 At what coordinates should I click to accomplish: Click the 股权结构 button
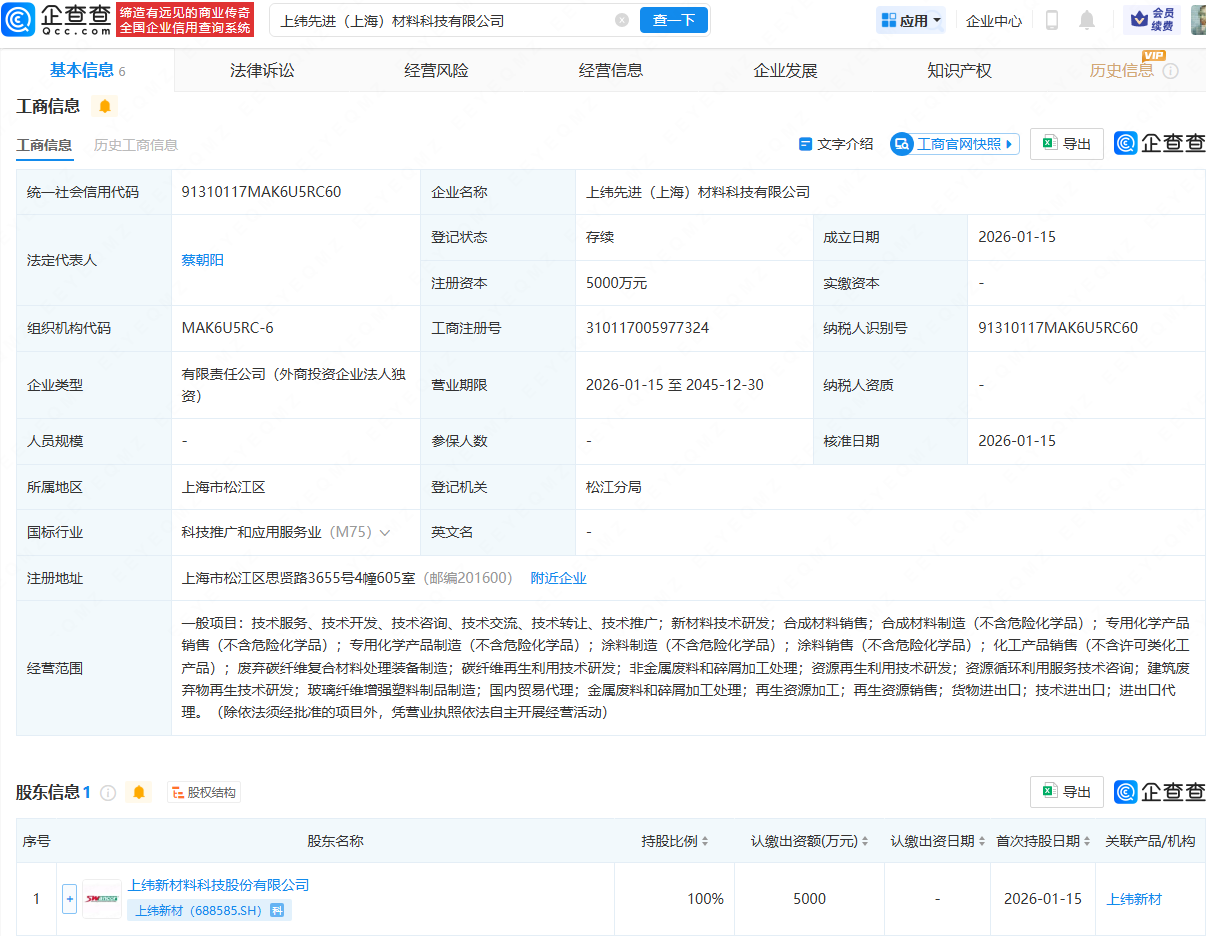(x=204, y=792)
